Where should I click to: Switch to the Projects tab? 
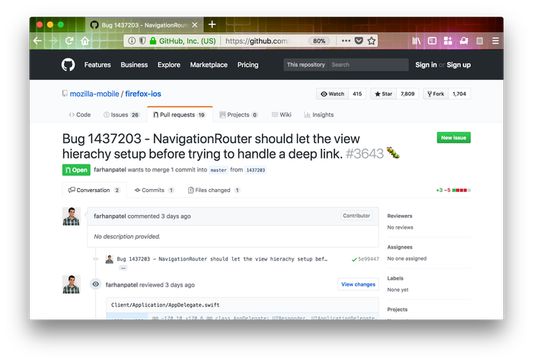[238, 115]
